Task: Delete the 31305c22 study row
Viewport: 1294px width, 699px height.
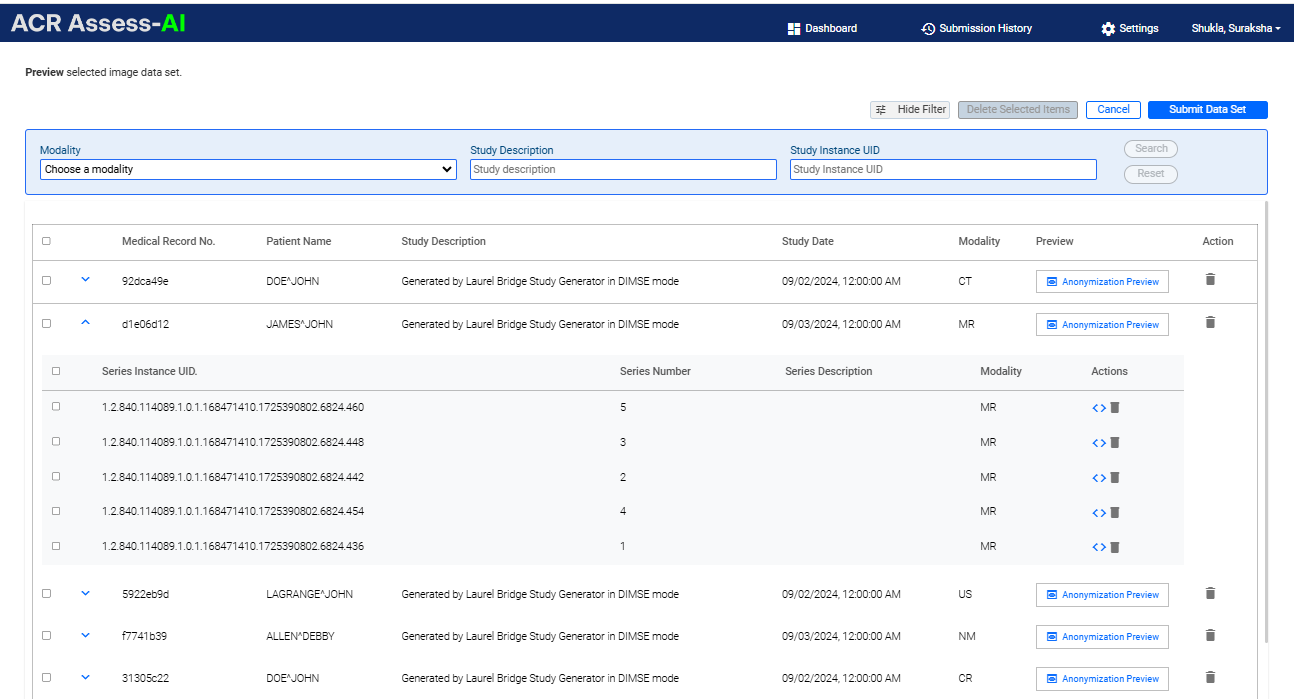Action: pos(1210,677)
